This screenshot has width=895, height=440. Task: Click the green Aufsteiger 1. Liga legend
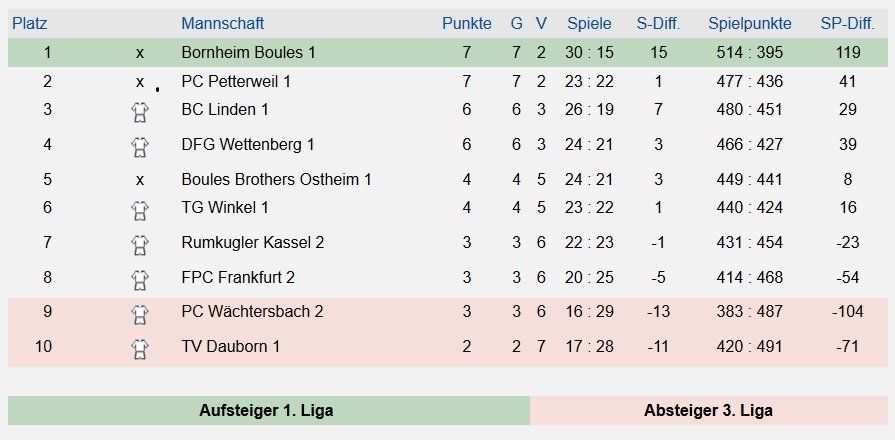[x=266, y=410]
